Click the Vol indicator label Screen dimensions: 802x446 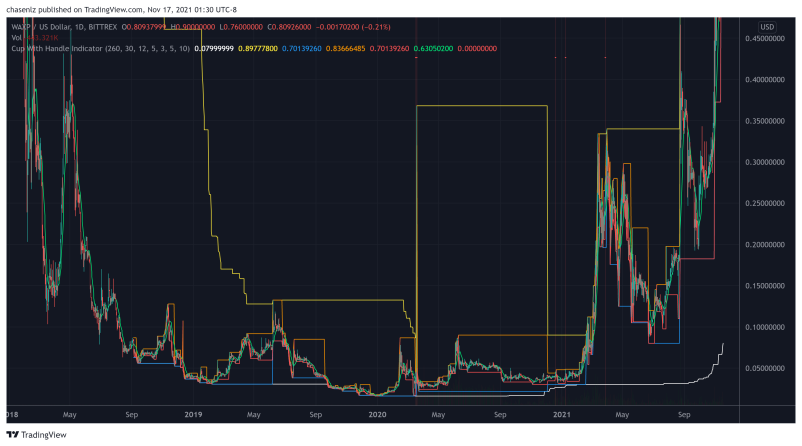tap(16, 37)
